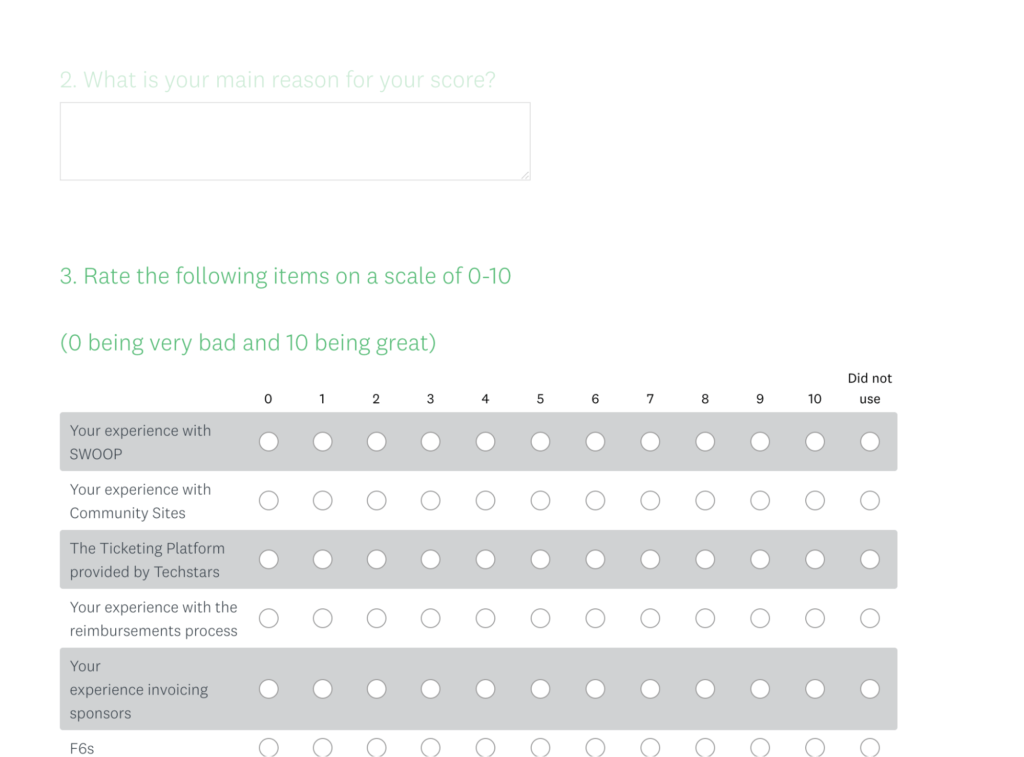Viewport: 1024px width, 757px height.
Task: Rate F6s as 5
Action: (x=540, y=747)
